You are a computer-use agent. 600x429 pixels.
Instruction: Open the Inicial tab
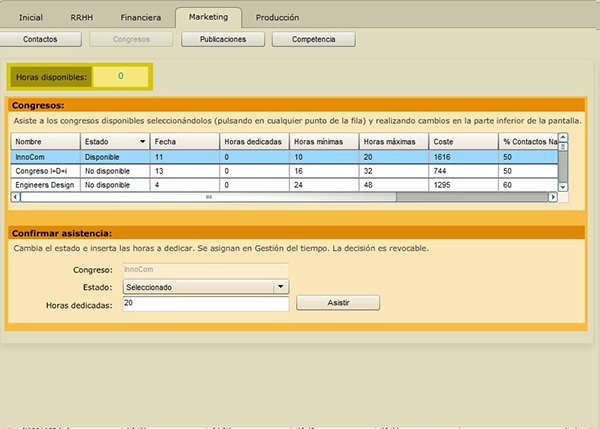point(30,18)
